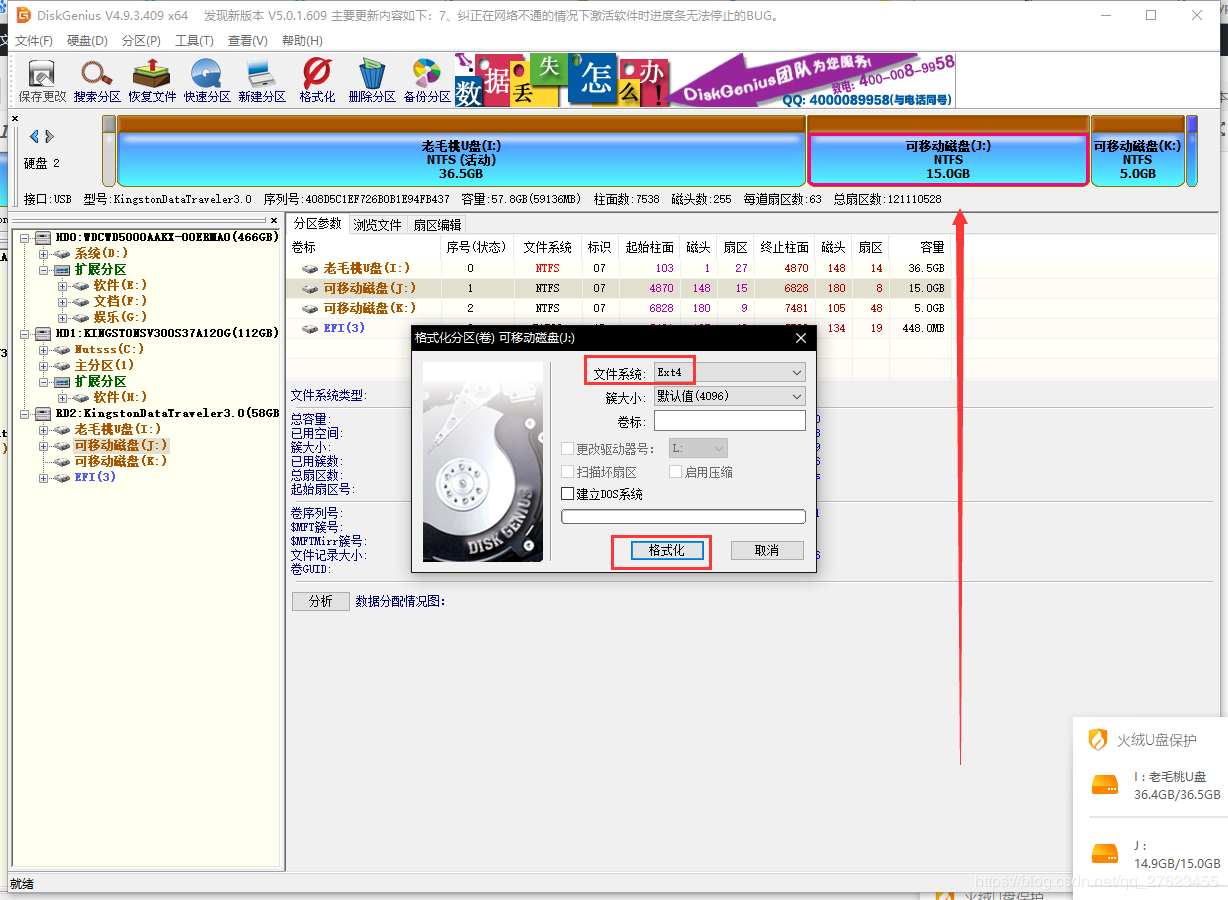This screenshot has height=900, width=1228.
Task: Switch to the 浏览文件 tab
Action: (377, 225)
